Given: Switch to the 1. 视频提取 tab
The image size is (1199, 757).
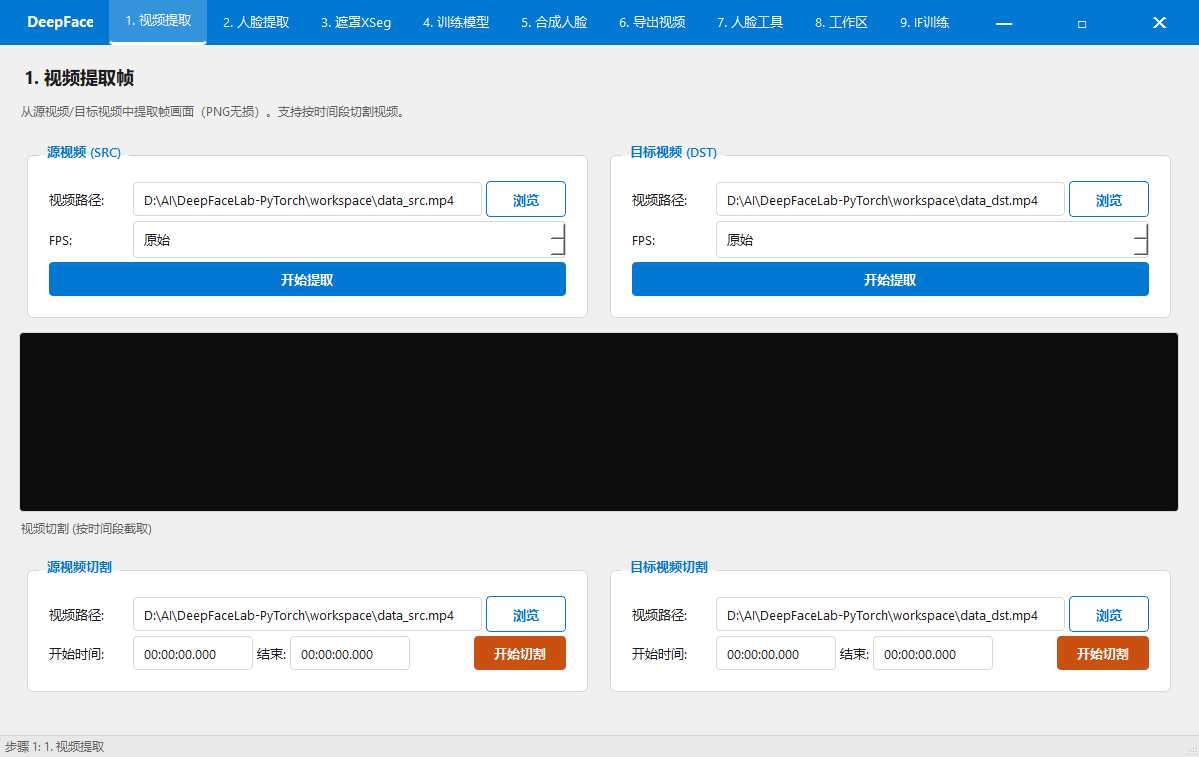Looking at the screenshot, I should tap(158, 21).
